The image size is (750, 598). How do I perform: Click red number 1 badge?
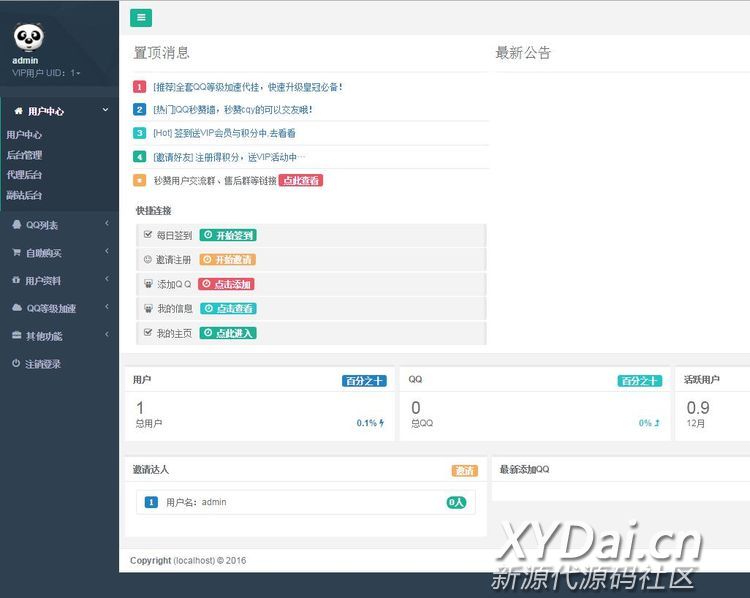139,87
